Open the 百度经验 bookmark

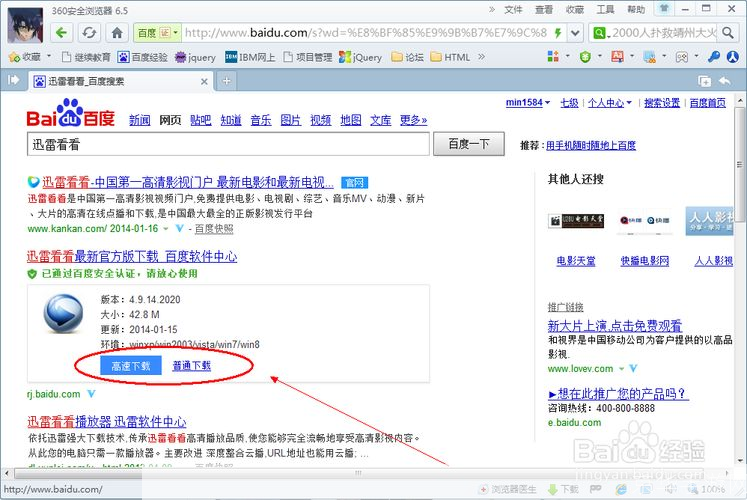(143, 57)
